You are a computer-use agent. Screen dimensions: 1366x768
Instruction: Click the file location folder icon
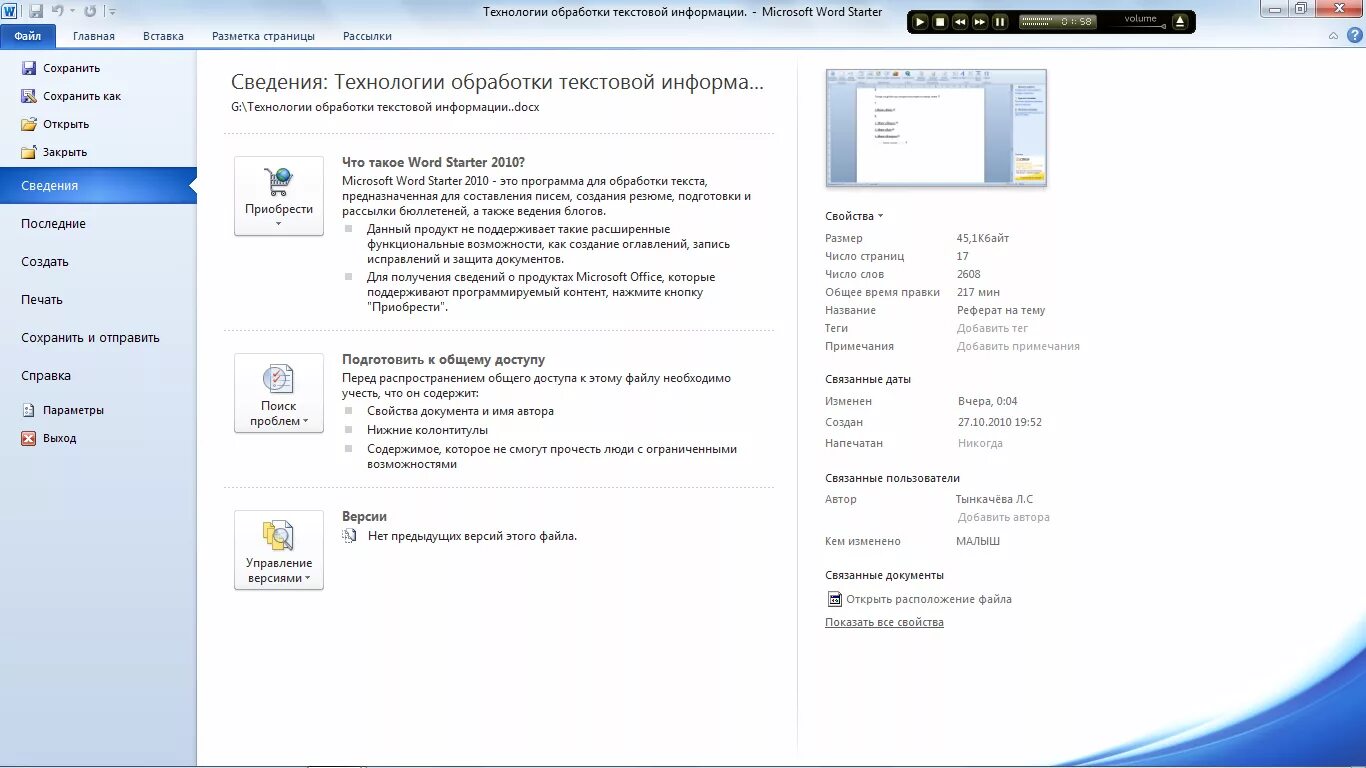click(x=835, y=599)
